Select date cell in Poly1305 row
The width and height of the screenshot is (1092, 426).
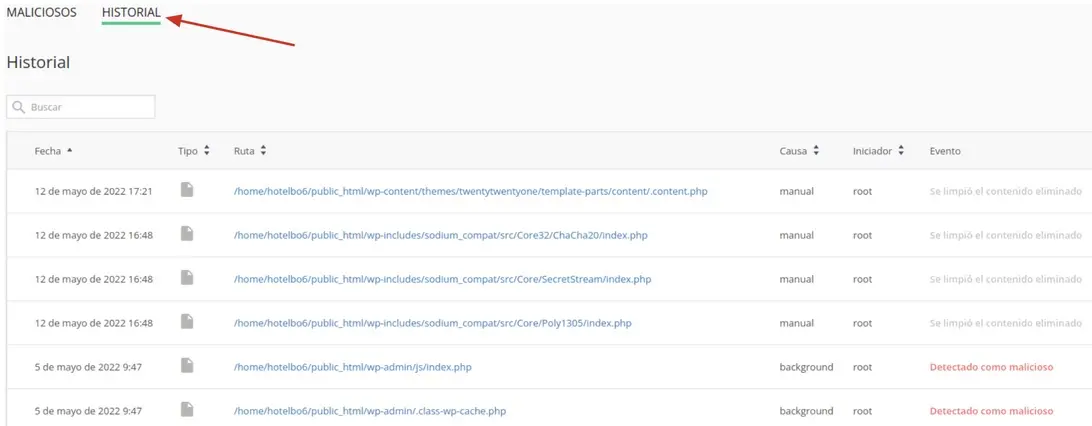tap(93, 323)
